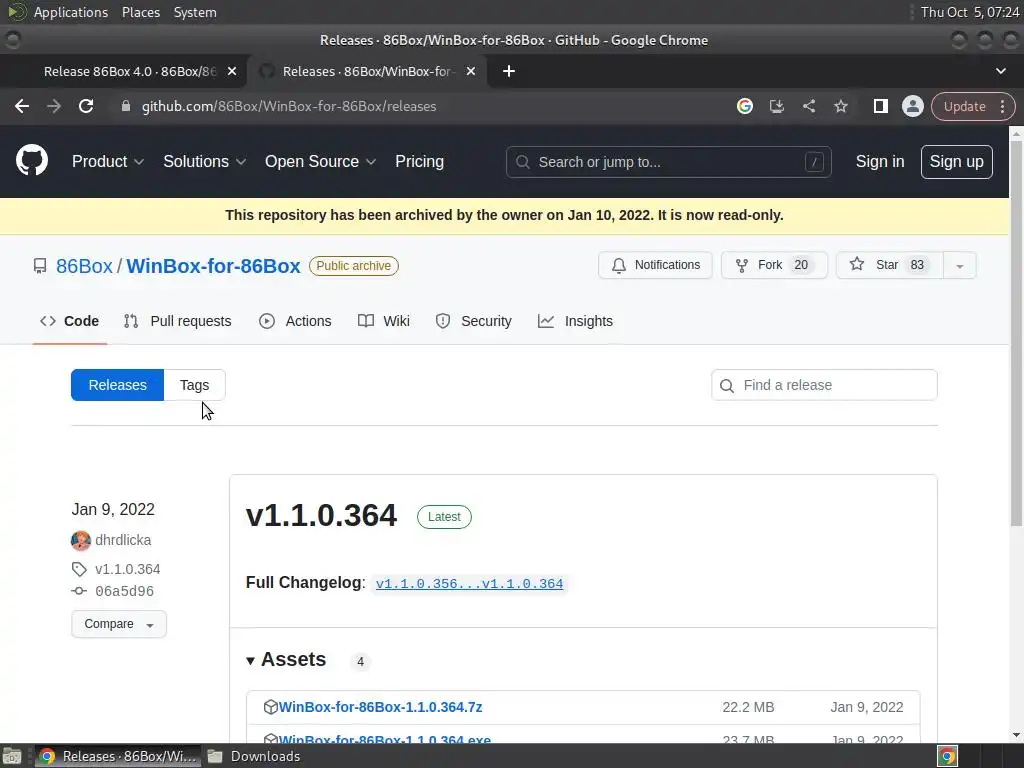Close the Release 86Box 4.0 tab
1024x768 pixels.
coord(232,71)
